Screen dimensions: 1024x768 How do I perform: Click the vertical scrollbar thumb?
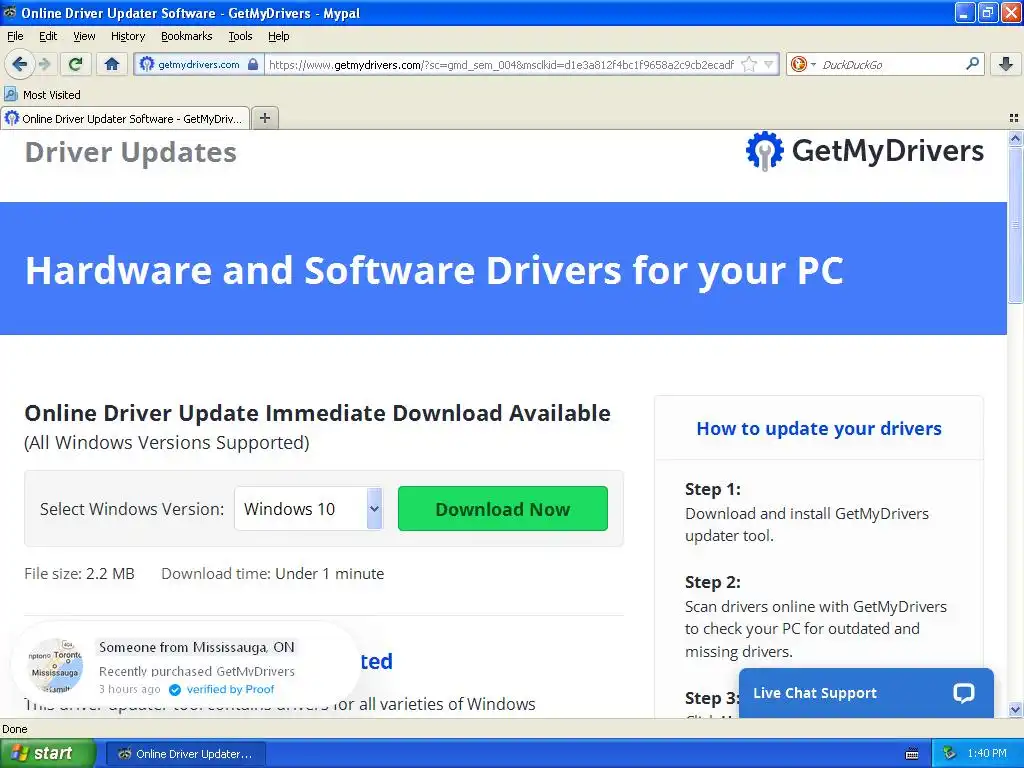1015,224
